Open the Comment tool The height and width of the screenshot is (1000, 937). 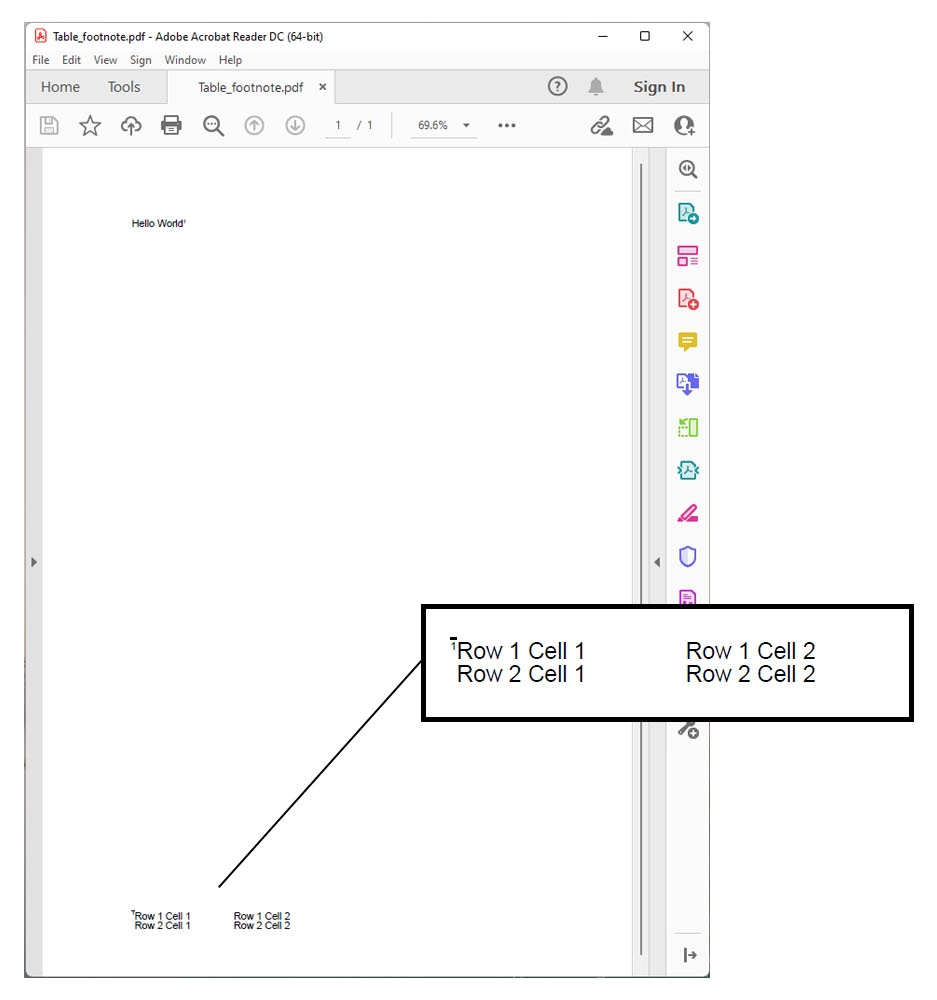pos(687,341)
